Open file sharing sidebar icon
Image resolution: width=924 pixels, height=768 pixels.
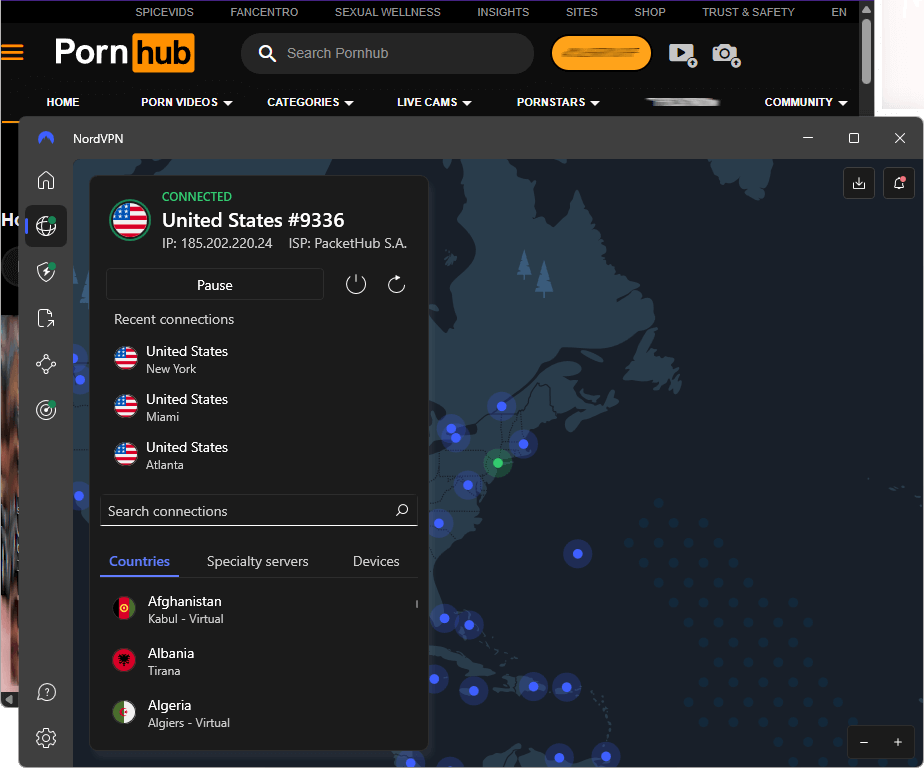(46, 318)
